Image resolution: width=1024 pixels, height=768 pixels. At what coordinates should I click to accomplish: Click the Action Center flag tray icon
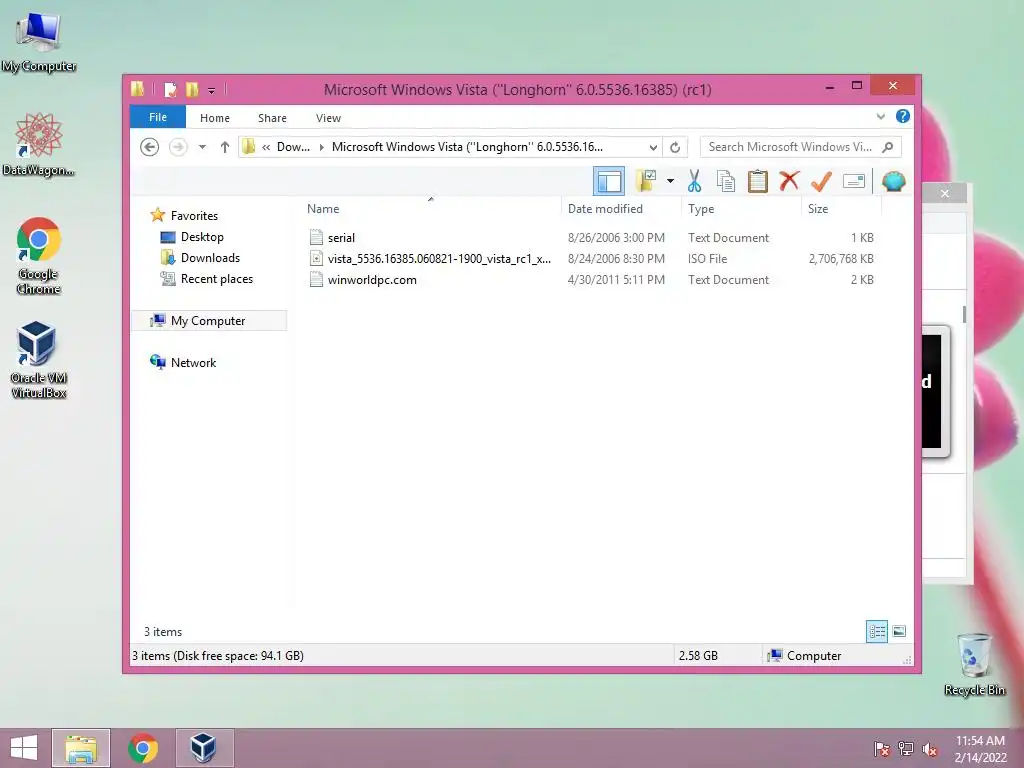coord(882,749)
